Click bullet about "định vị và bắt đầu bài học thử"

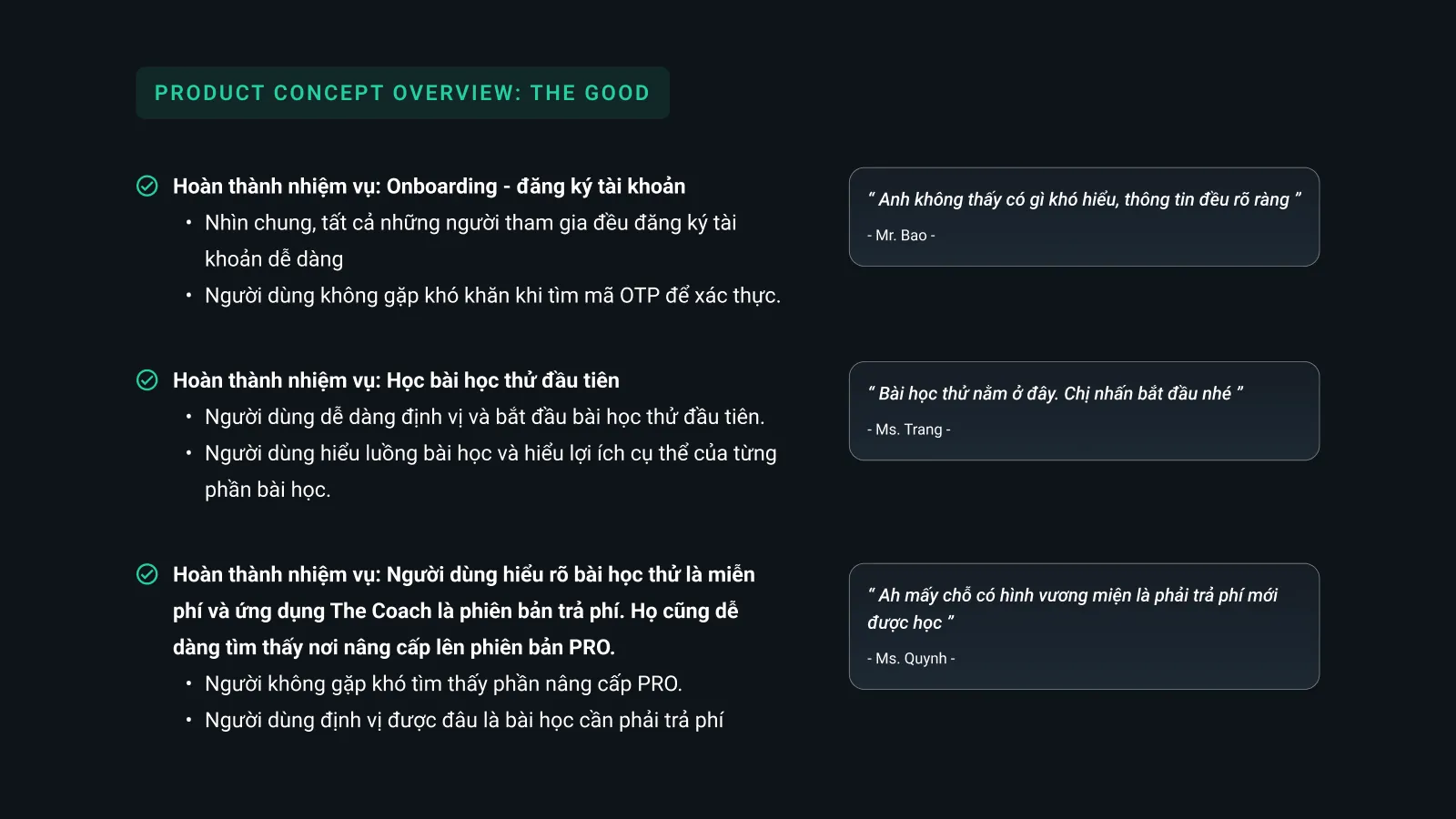(484, 417)
